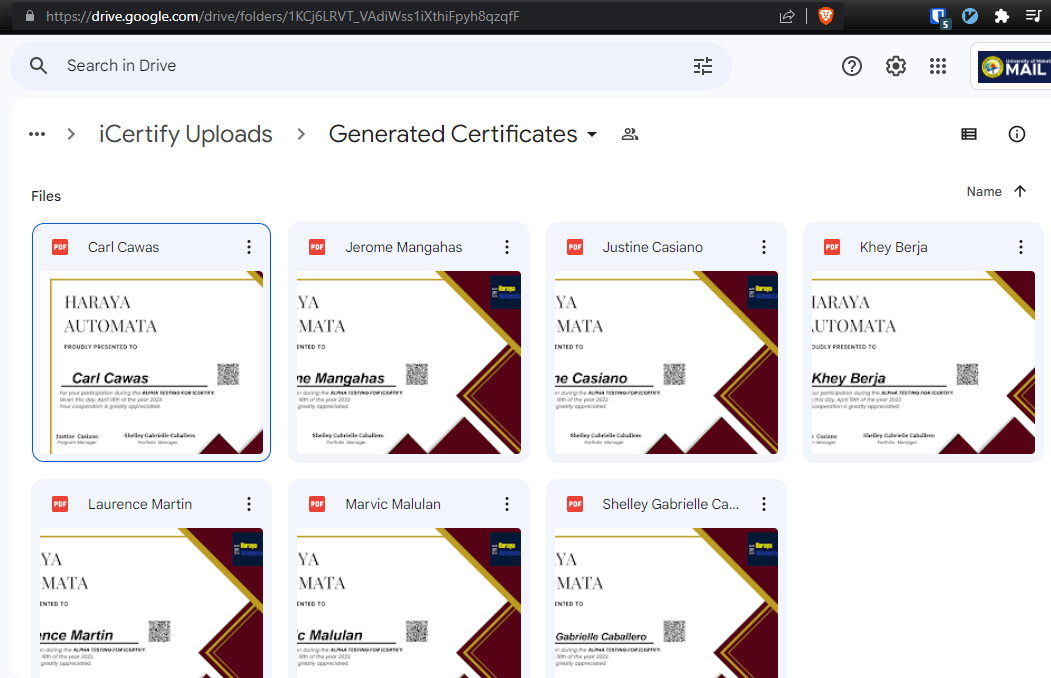The image size is (1051, 678).
Task: Open more actions for Carl Cawas
Action: pos(249,247)
